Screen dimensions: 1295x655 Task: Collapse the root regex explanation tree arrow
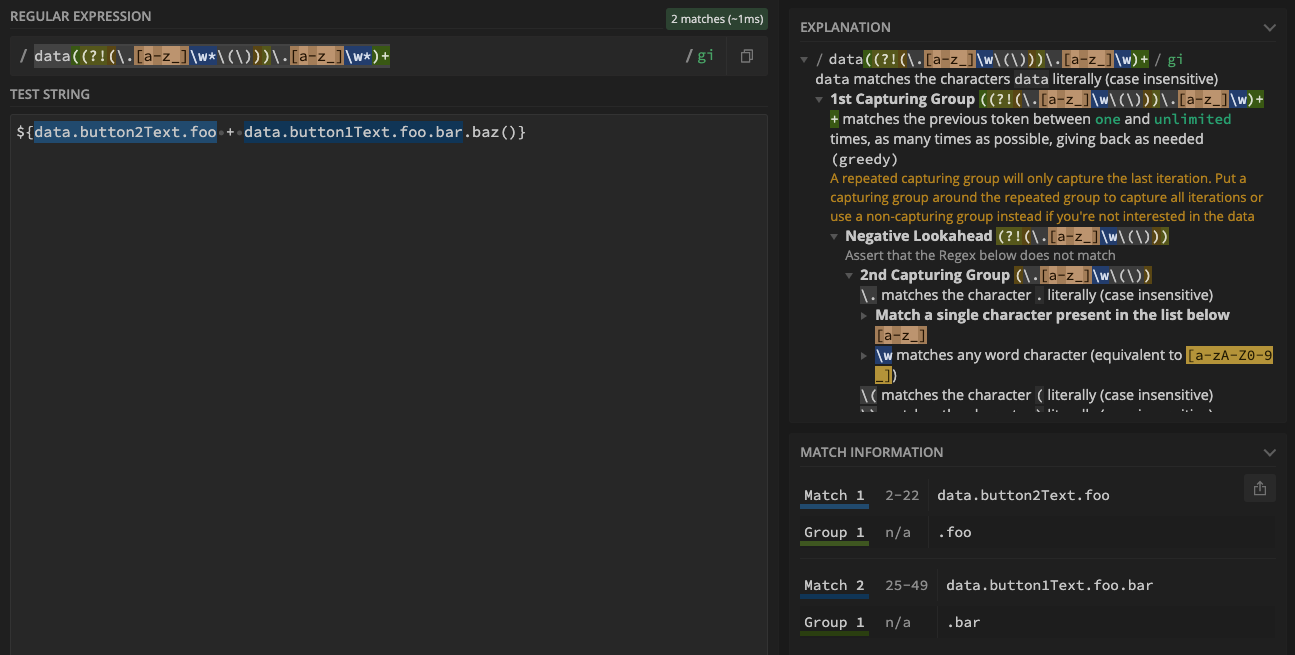pyautogui.click(x=804, y=60)
